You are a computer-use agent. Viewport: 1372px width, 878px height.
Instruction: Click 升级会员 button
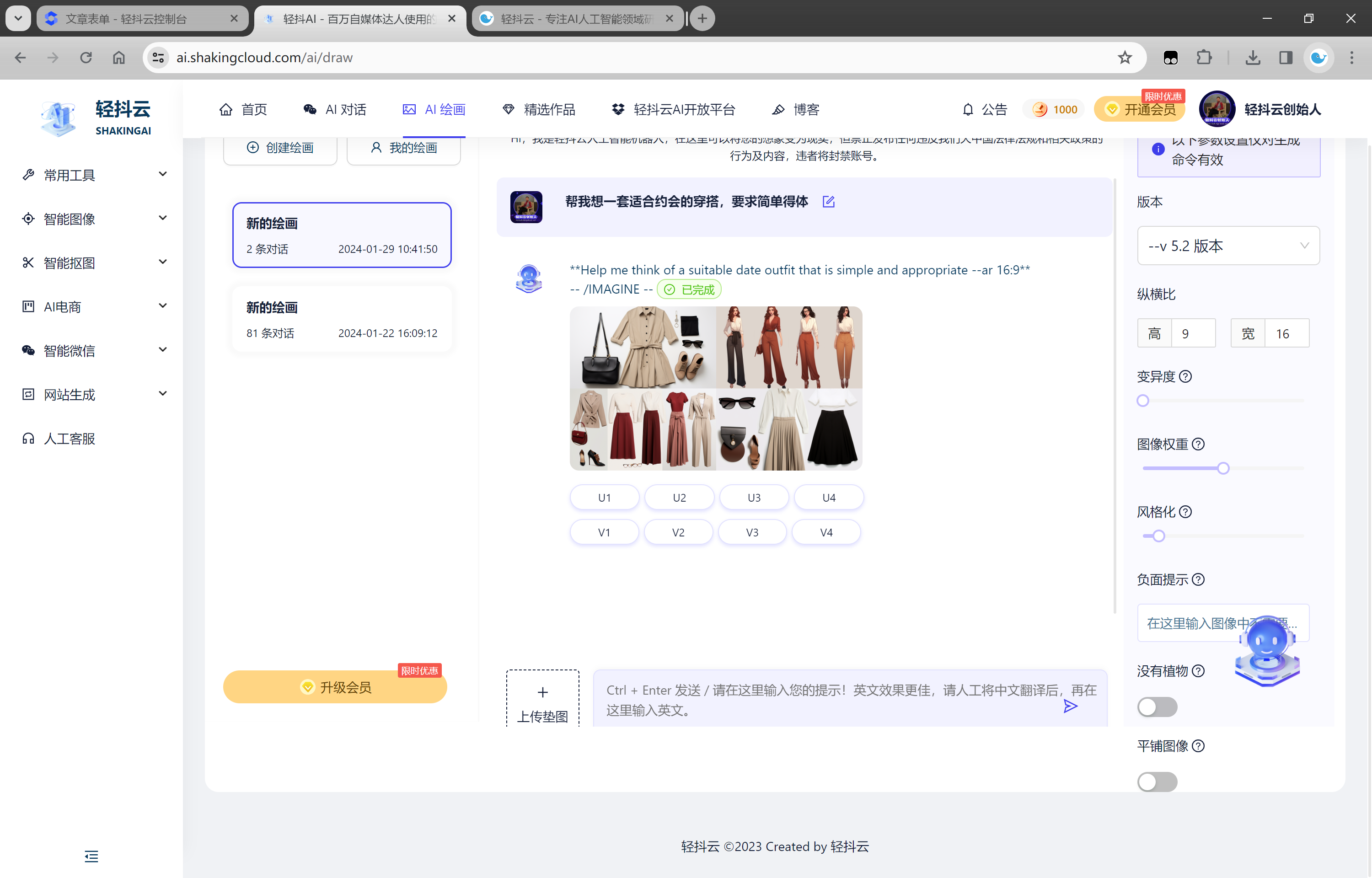(335, 687)
